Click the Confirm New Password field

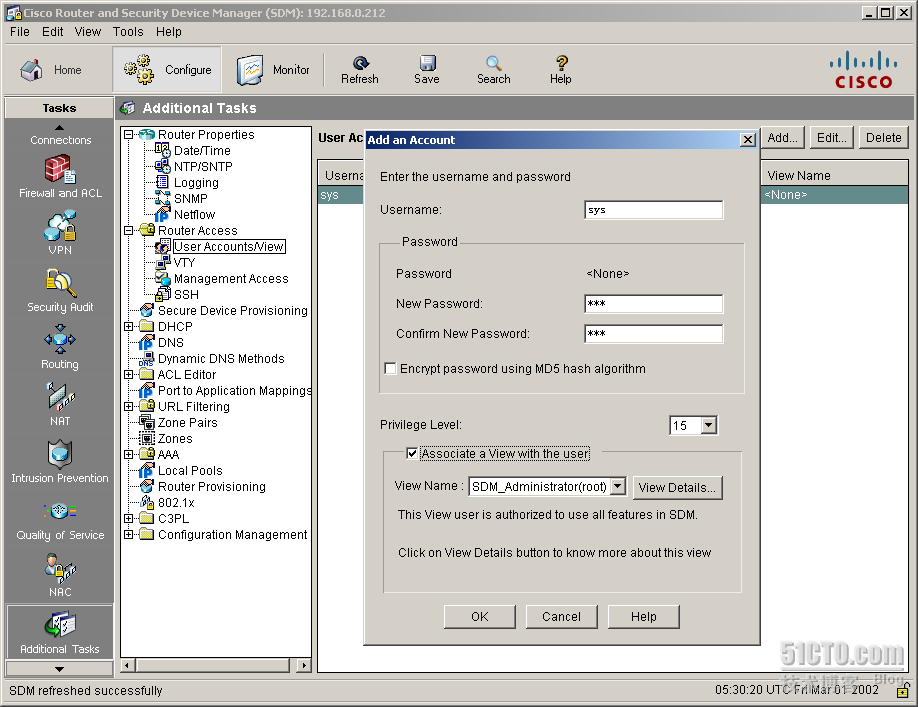[x=653, y=334]
